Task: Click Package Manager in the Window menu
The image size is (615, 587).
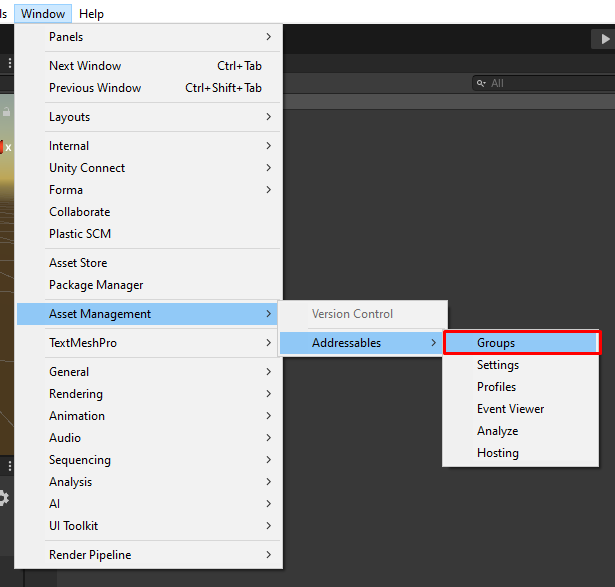Action: (x=96, y=285)
